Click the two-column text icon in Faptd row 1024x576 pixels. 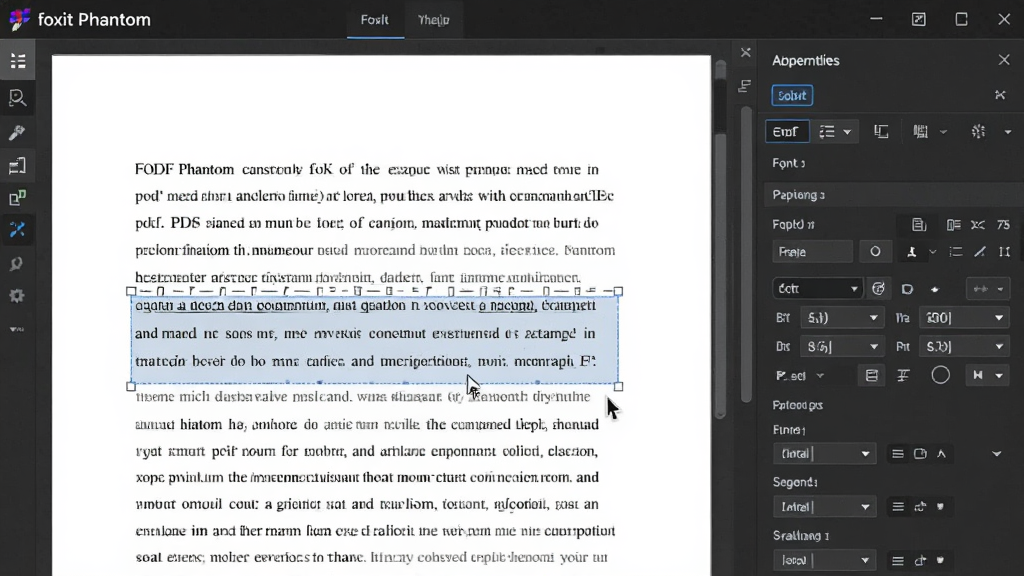coord(953,225)
